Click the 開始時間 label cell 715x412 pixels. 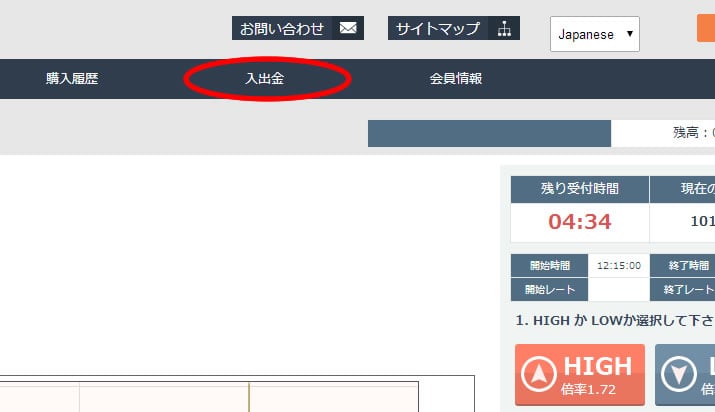[549, 266]
